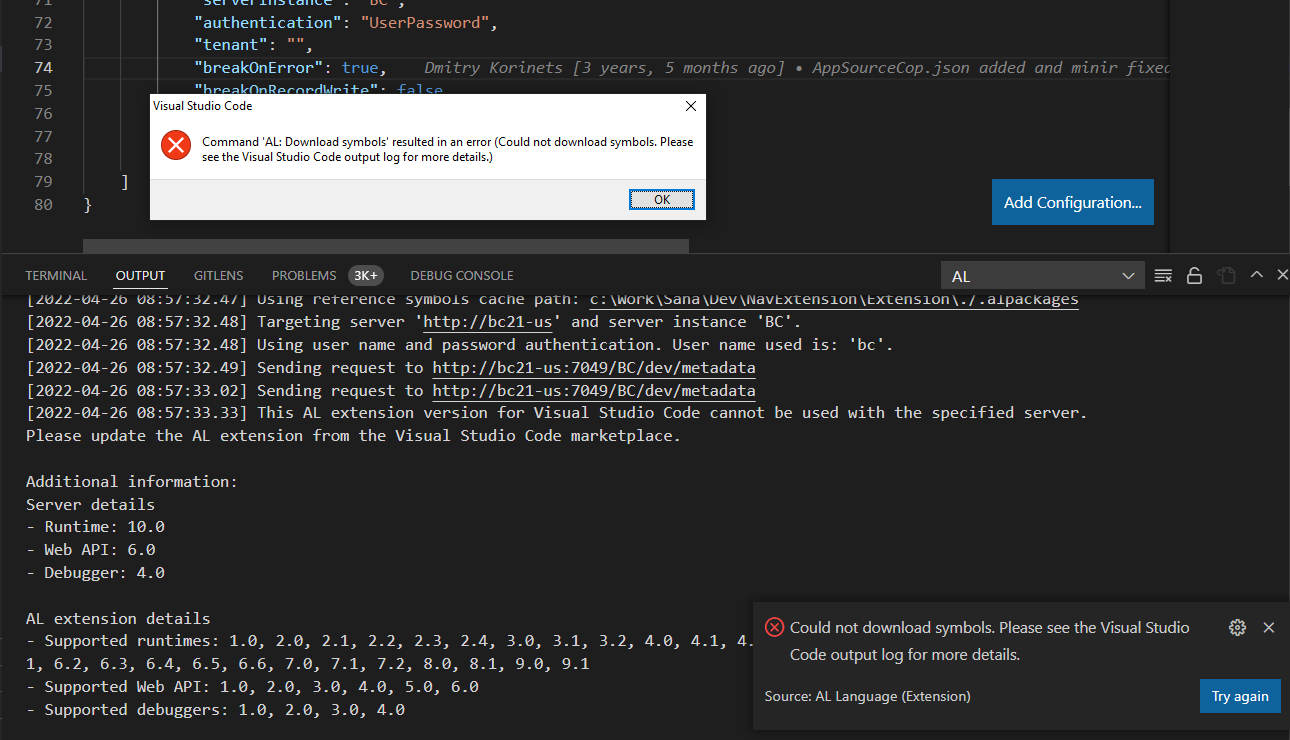The width and height of the screenshot is (1290, 740).
Task: Clear the Output panel log
Action: click(1162, 275)
